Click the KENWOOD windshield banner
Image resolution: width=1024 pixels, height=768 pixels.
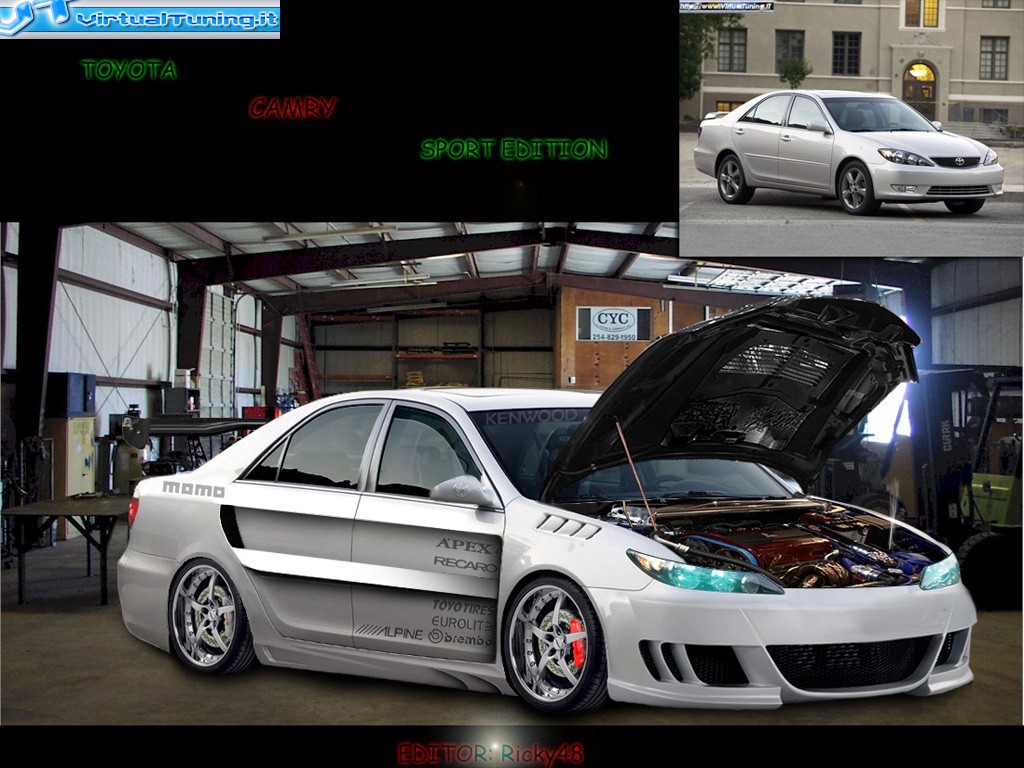coord(531,417)
